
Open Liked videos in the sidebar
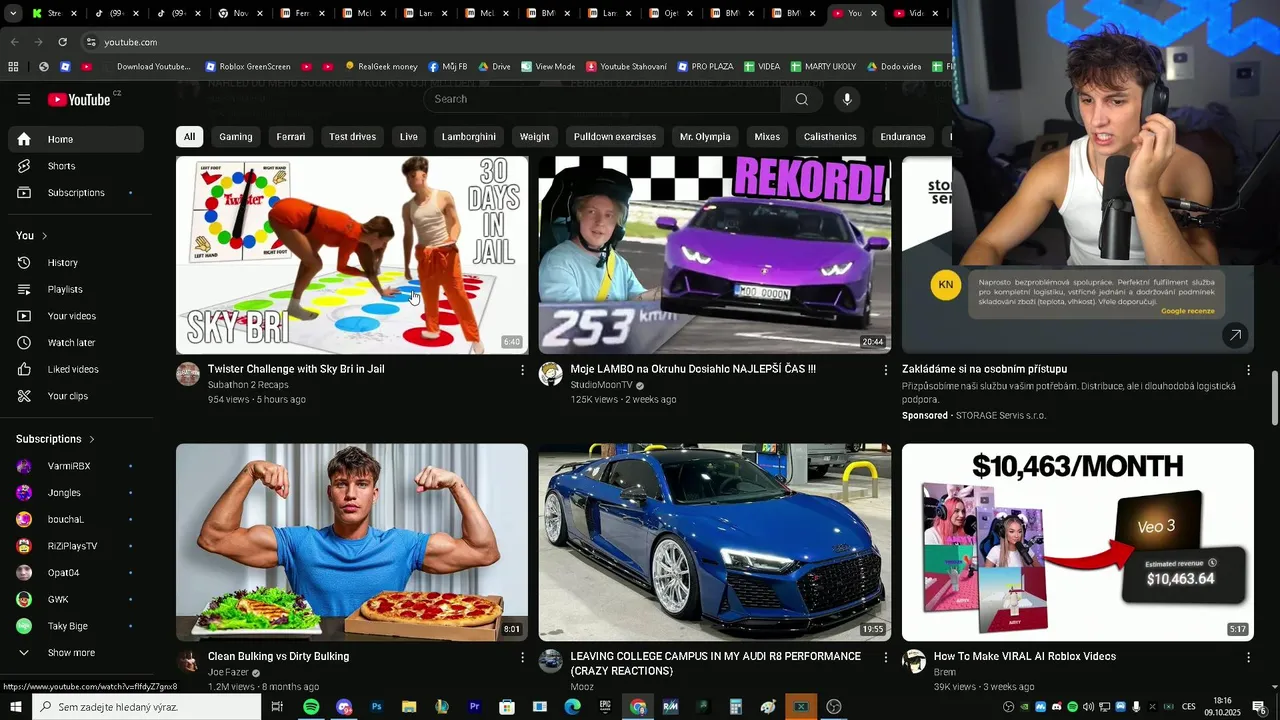(76, 369)
